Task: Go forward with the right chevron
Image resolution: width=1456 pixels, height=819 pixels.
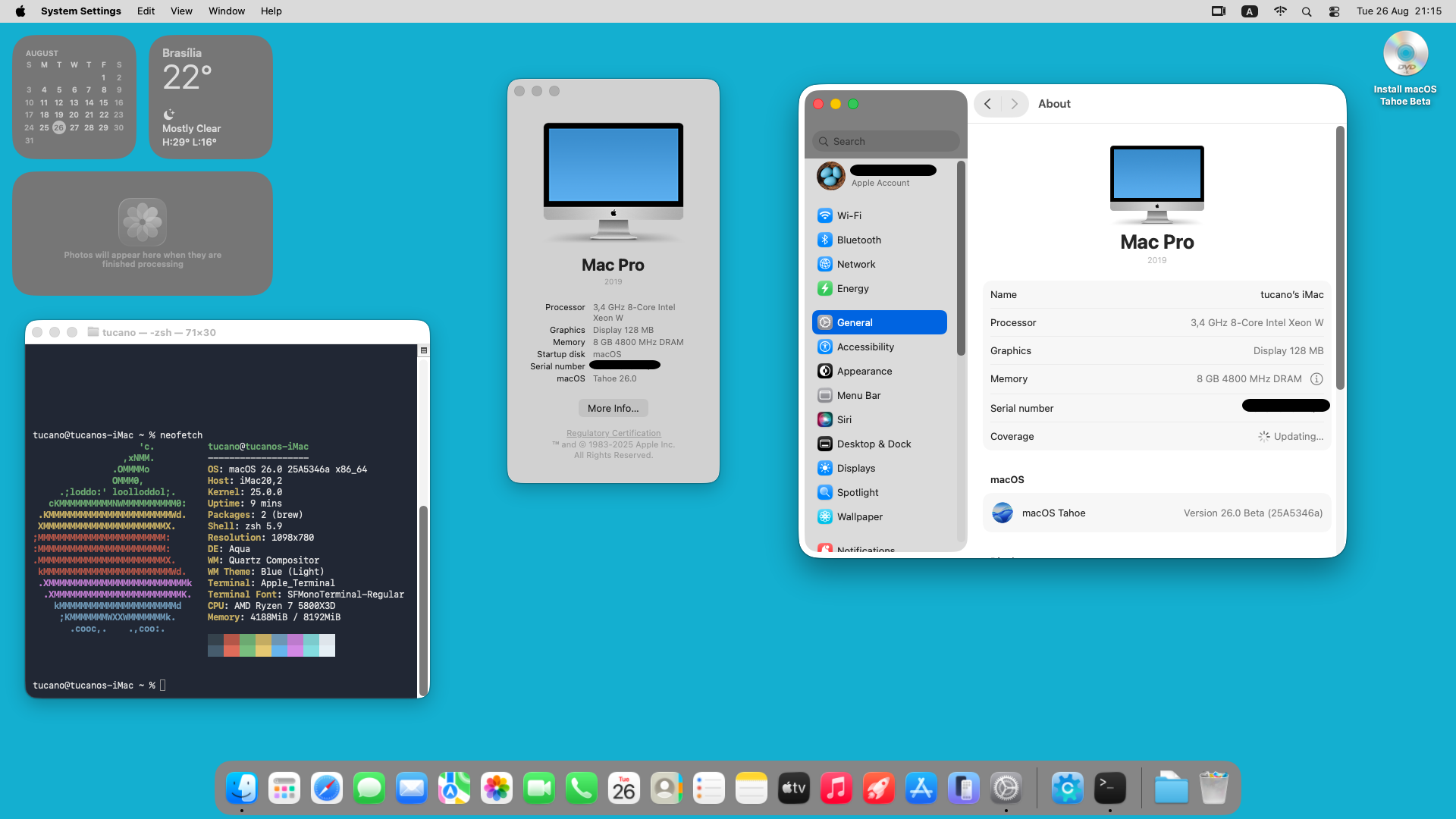Action: coord(1014,104)
